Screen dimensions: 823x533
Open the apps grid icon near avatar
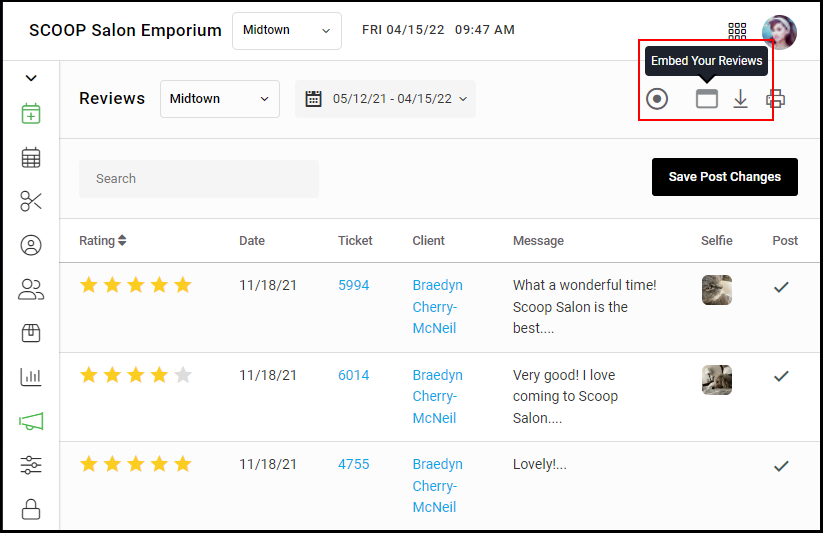coord(737,31)
